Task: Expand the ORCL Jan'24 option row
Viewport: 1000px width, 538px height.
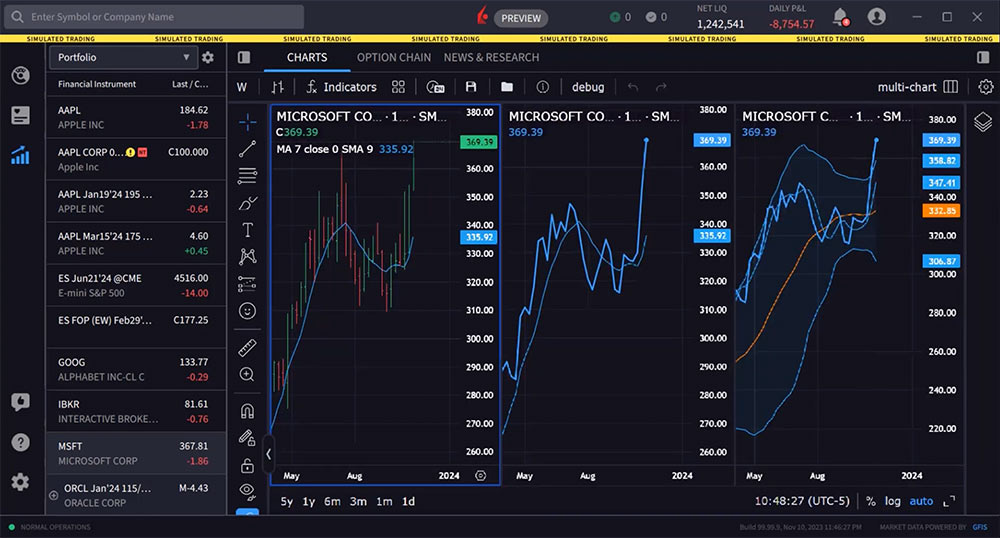Action: pos(53,495)
